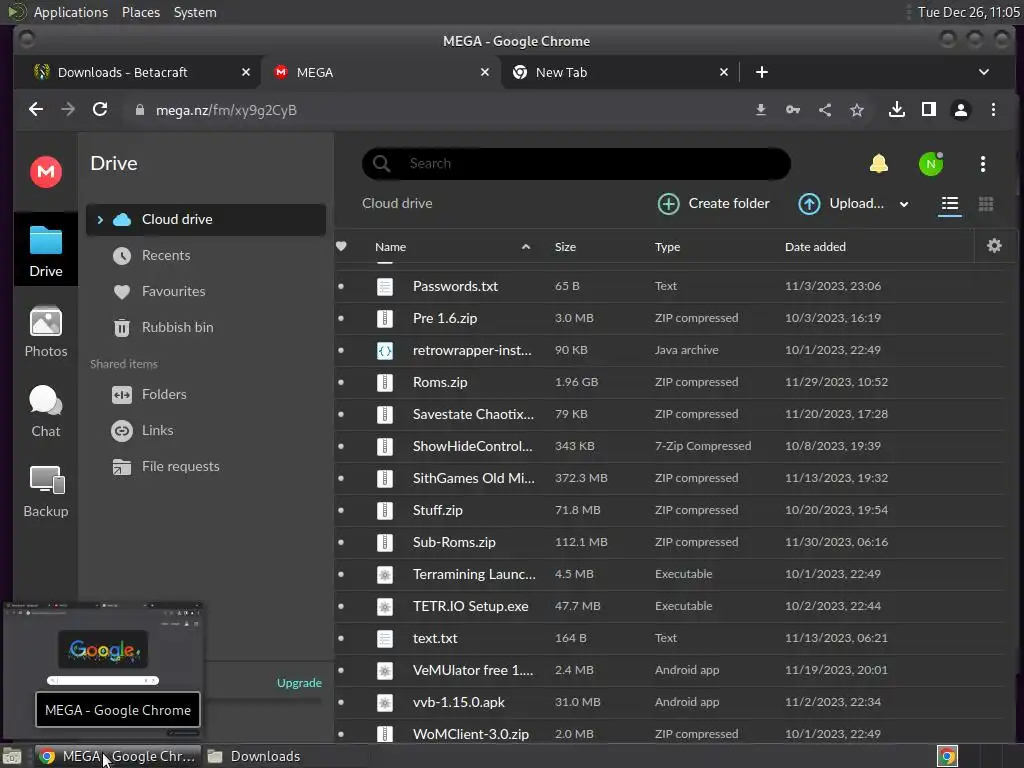1024x768 pixels.
Task: Click install app icon in address bar
Action: click(761, 110)
